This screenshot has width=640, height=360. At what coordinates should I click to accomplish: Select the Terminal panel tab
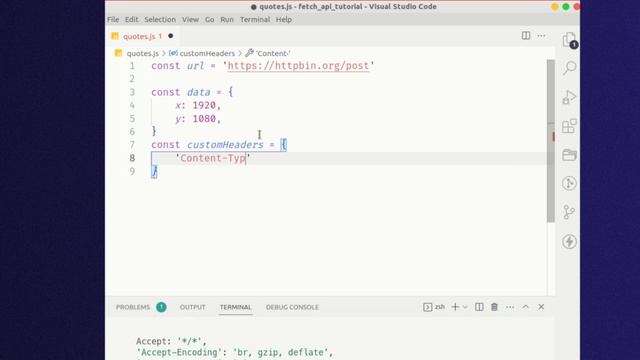(236, 307)
